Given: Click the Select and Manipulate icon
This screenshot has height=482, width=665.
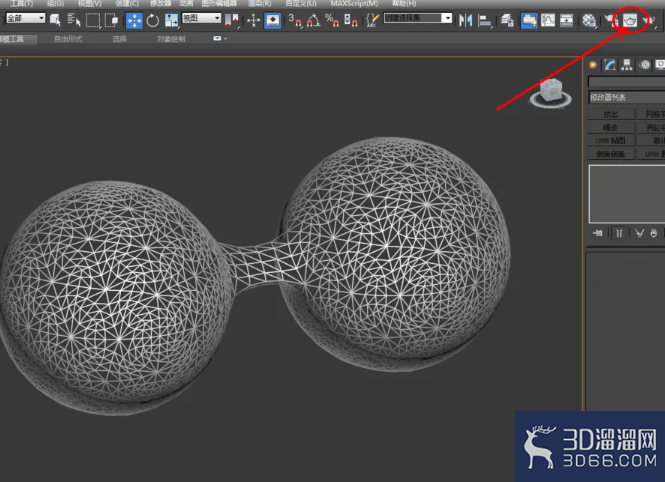Looking at the screenshot, I should click(x=253, y=20).
